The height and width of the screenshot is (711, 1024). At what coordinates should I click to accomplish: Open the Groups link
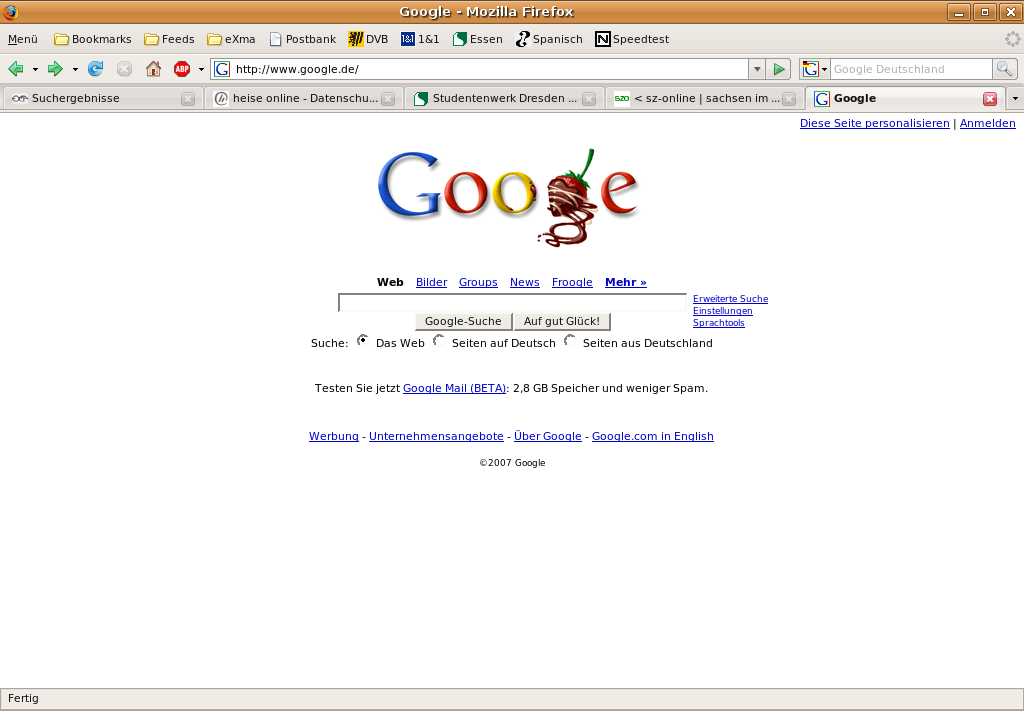(478, 282)
